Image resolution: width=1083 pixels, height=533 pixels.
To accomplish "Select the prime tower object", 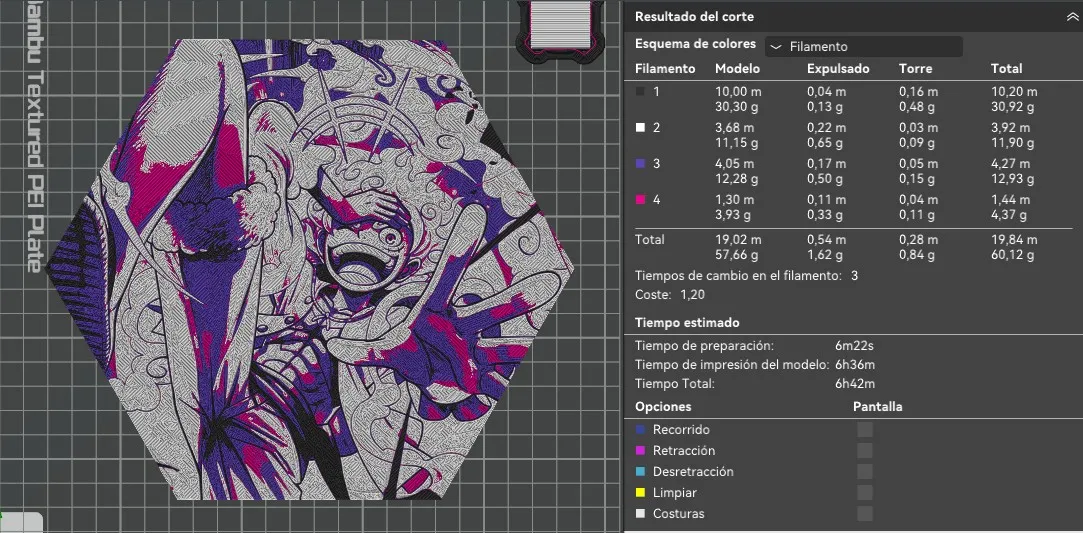I will pos(559,29).
